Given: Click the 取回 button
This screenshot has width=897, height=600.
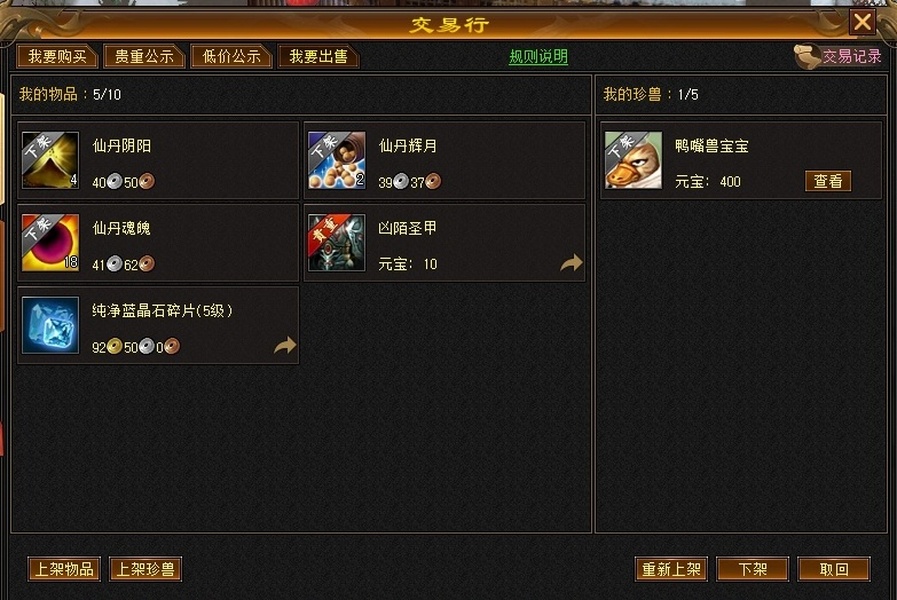Looking at the screenshot, I should 834,569.
